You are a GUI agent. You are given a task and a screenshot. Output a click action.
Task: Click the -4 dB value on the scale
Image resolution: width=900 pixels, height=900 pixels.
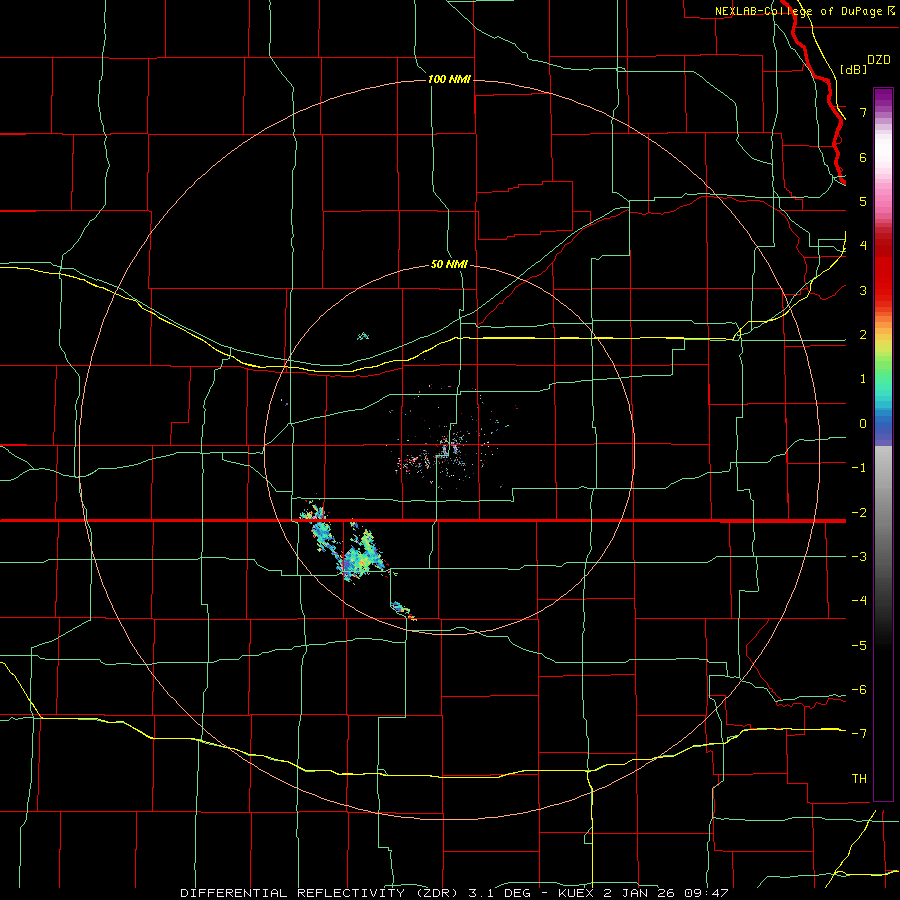(x=859, y=601)
